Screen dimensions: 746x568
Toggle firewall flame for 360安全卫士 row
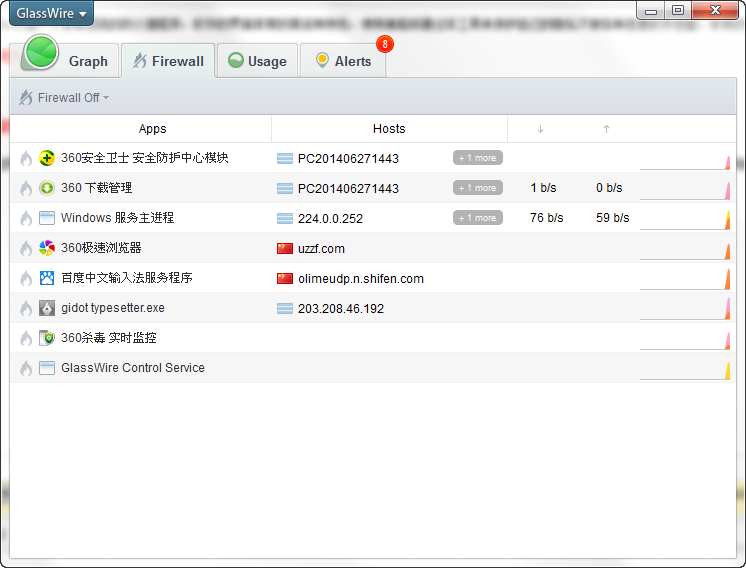coord(26,158)
